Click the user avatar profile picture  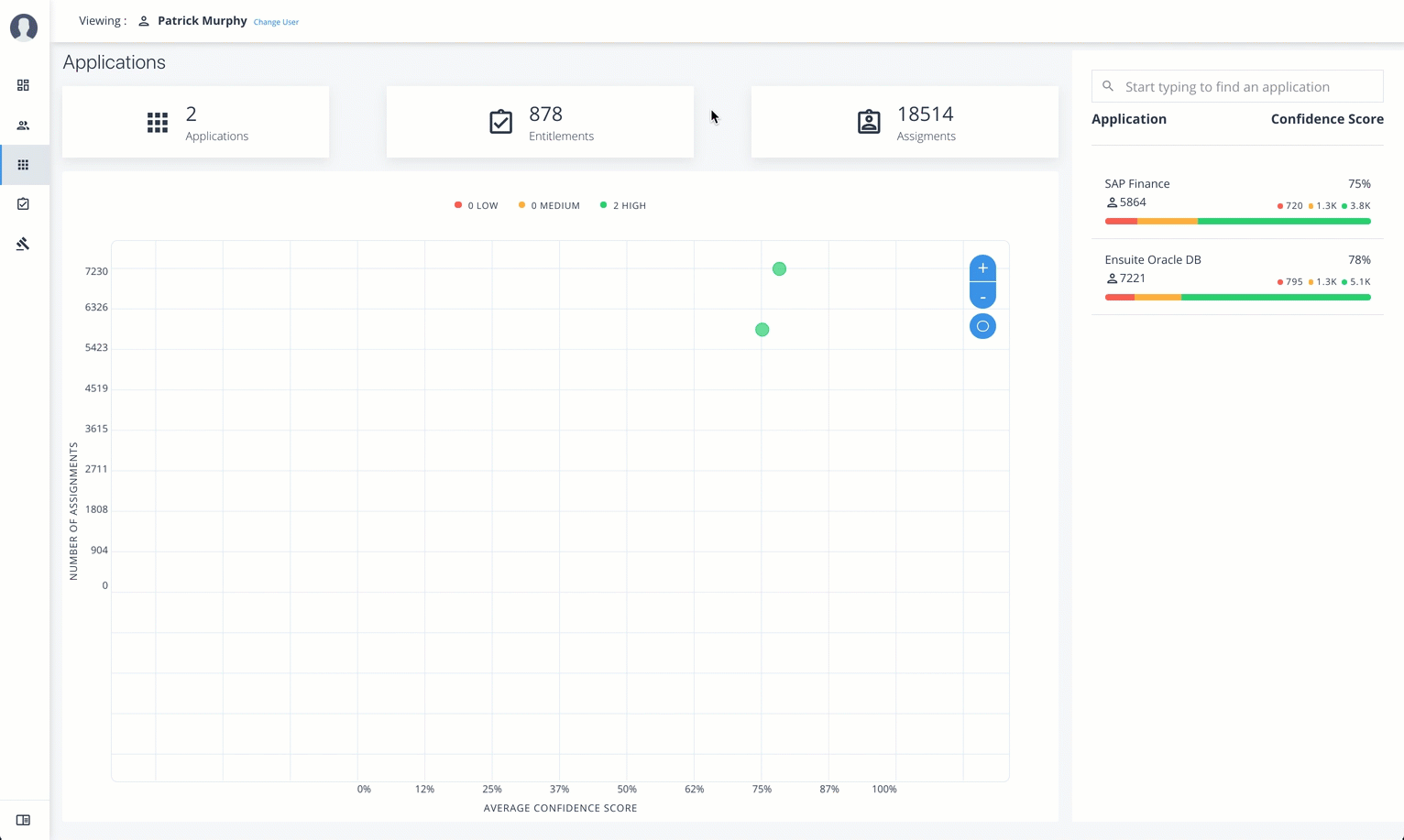click(x=24, y=27)
